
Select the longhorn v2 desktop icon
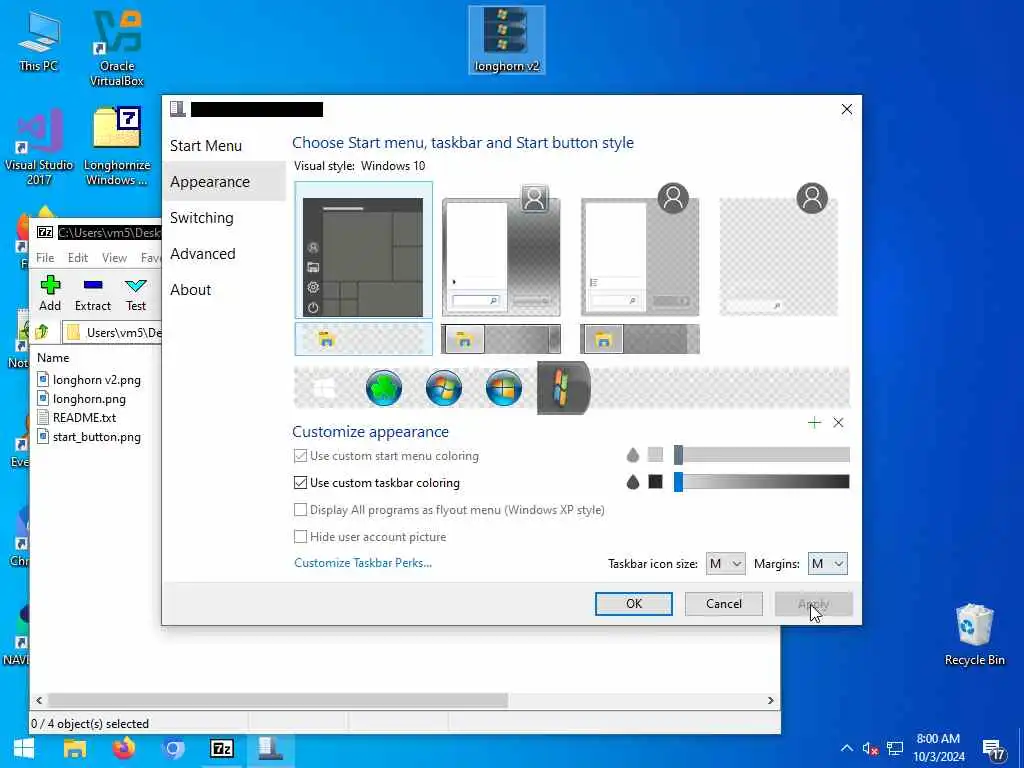pos(506,39)
